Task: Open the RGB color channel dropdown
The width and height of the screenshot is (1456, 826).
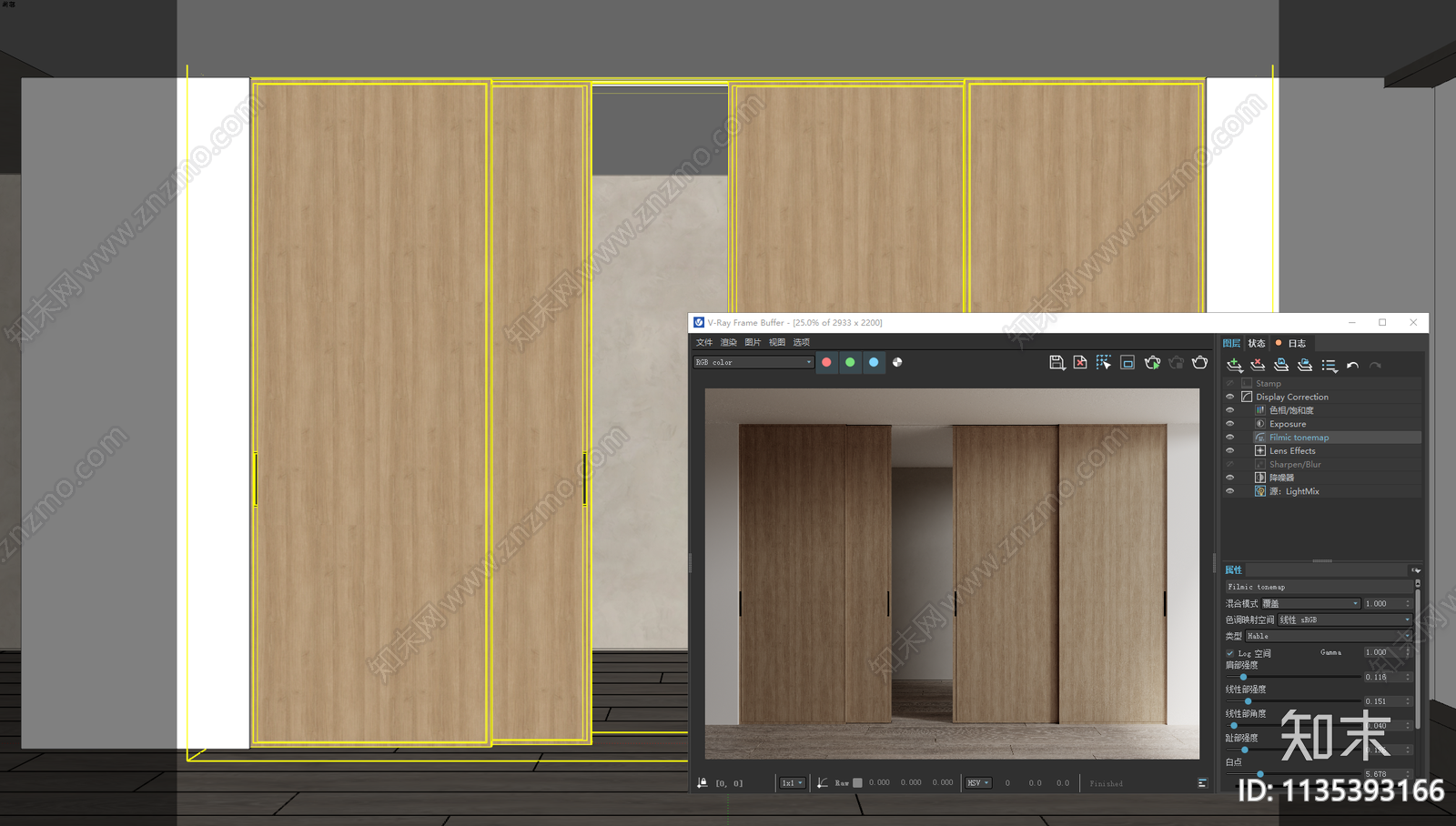Action: tap(753, 362)
